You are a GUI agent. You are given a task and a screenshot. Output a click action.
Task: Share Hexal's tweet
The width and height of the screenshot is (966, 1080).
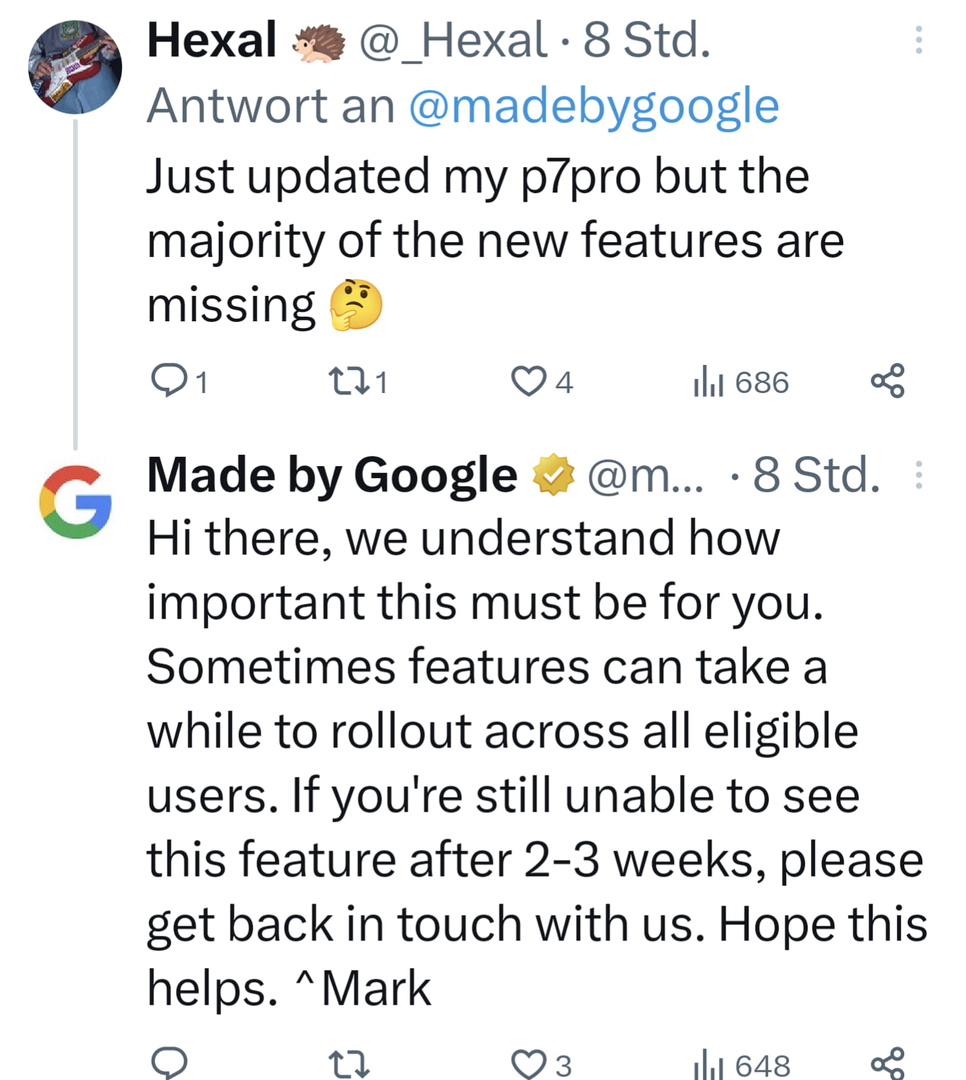point(887,381)
